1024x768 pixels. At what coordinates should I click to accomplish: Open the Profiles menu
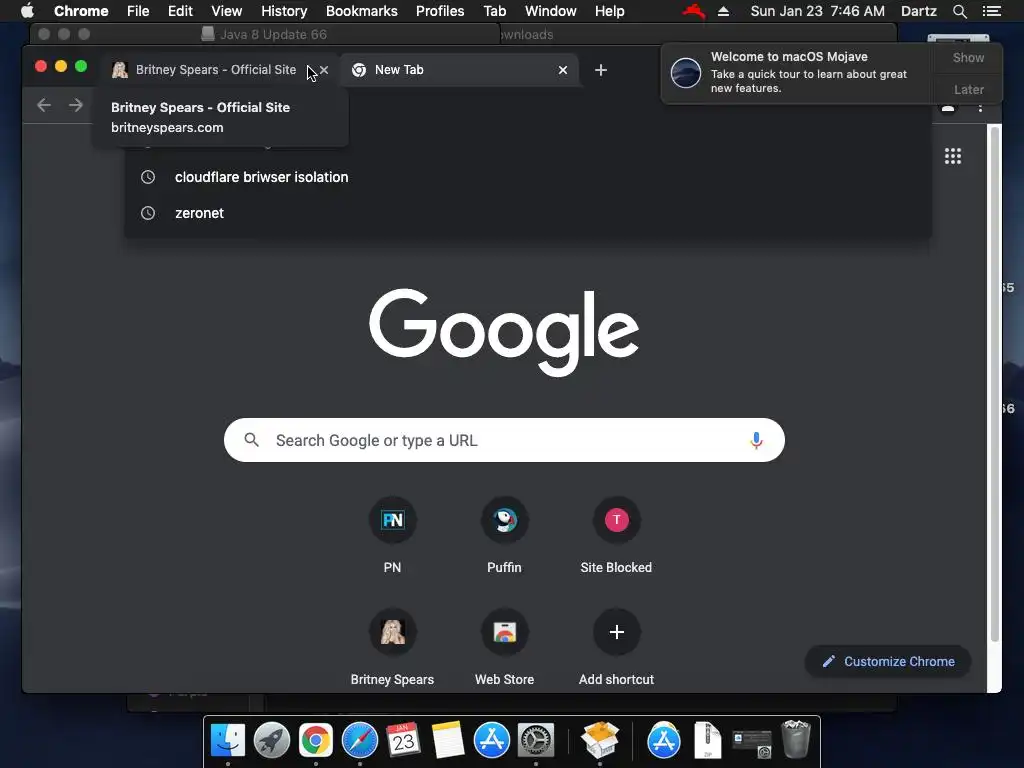point(440,11)
